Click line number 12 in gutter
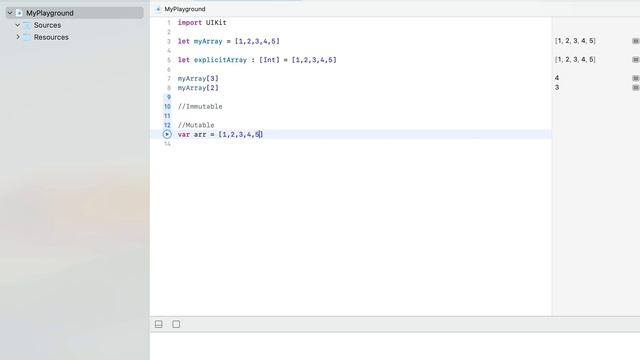Image resolution: width=640 pixels, height=360 pixels. (167, 125)
